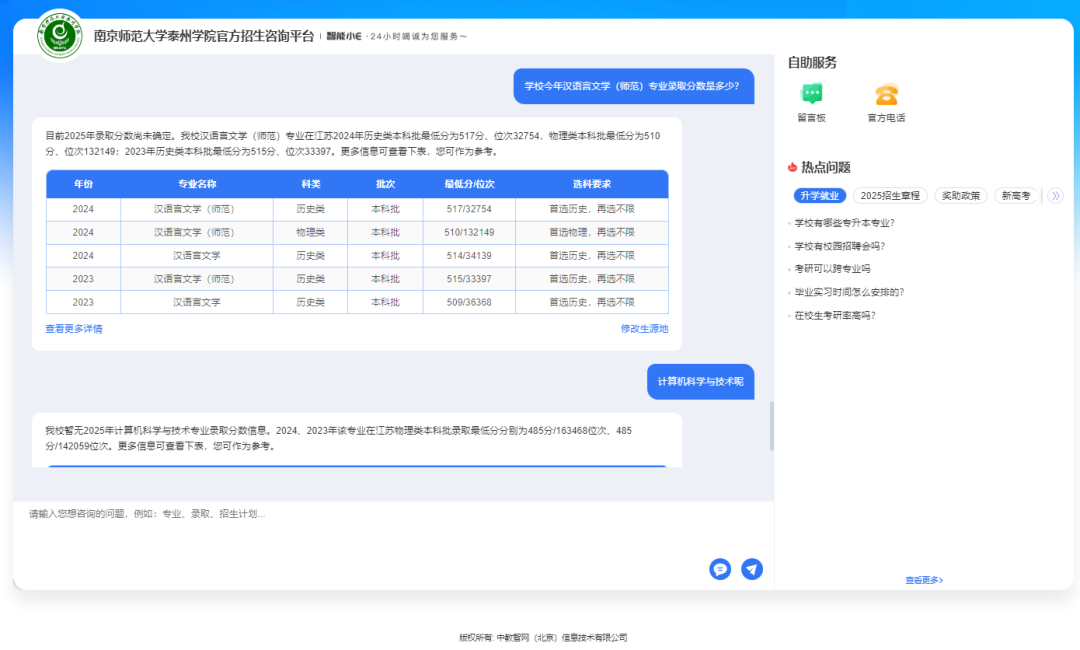
Task: Click the chat area vertical scrollbar
Action: pos(770,427)
